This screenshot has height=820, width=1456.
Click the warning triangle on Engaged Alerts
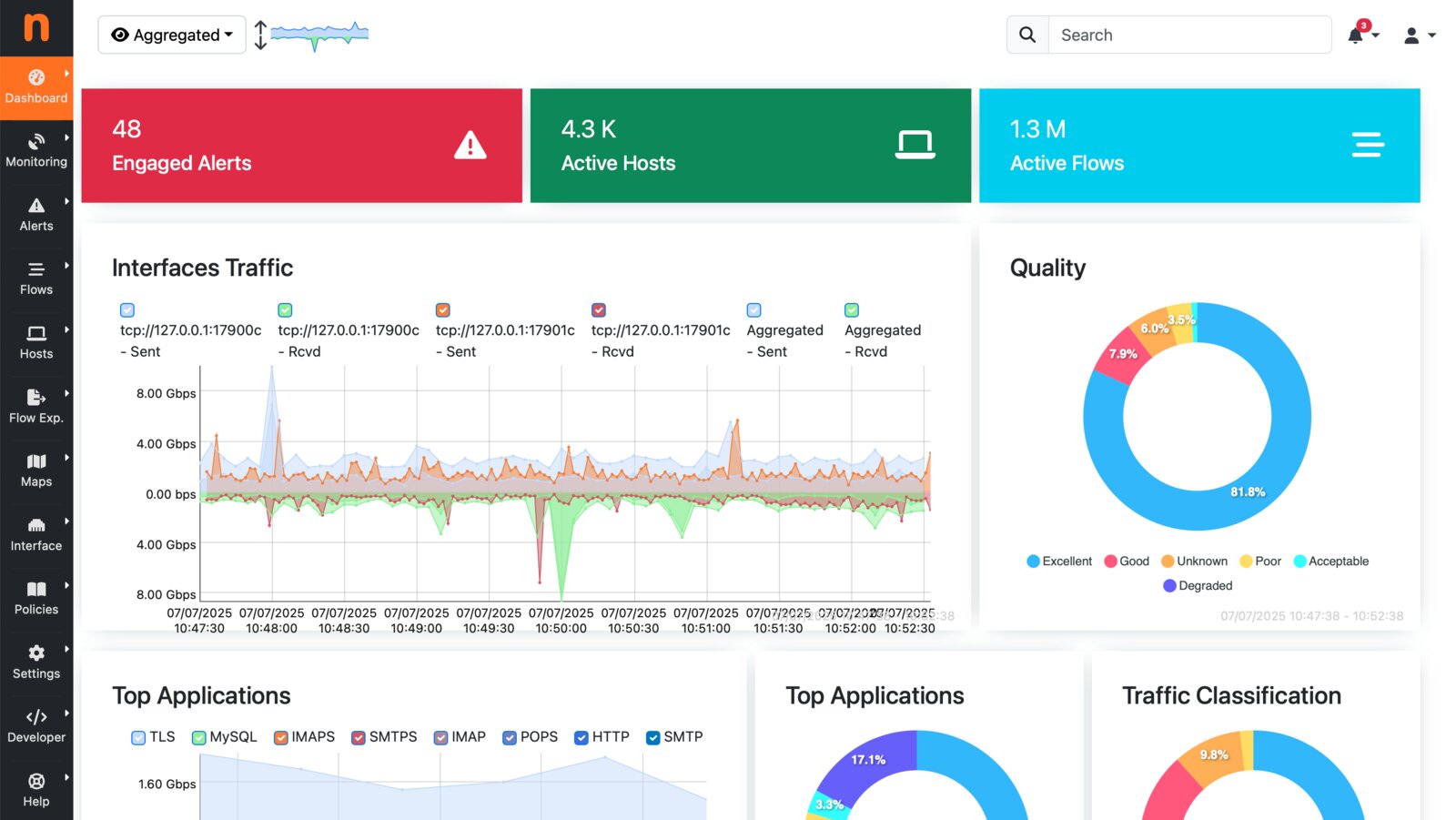[470, 145]
